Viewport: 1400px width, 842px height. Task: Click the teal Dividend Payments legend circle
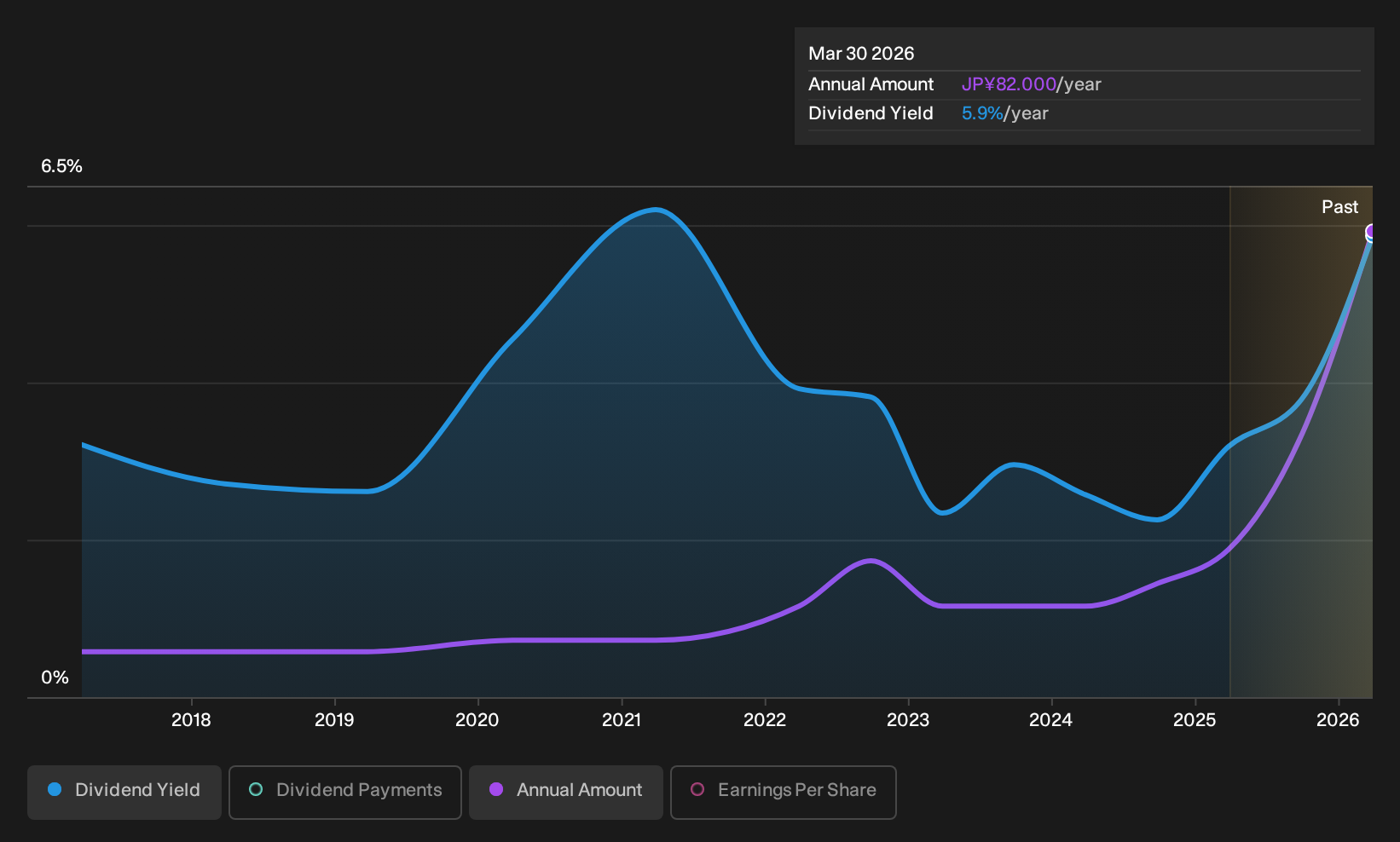256,790
